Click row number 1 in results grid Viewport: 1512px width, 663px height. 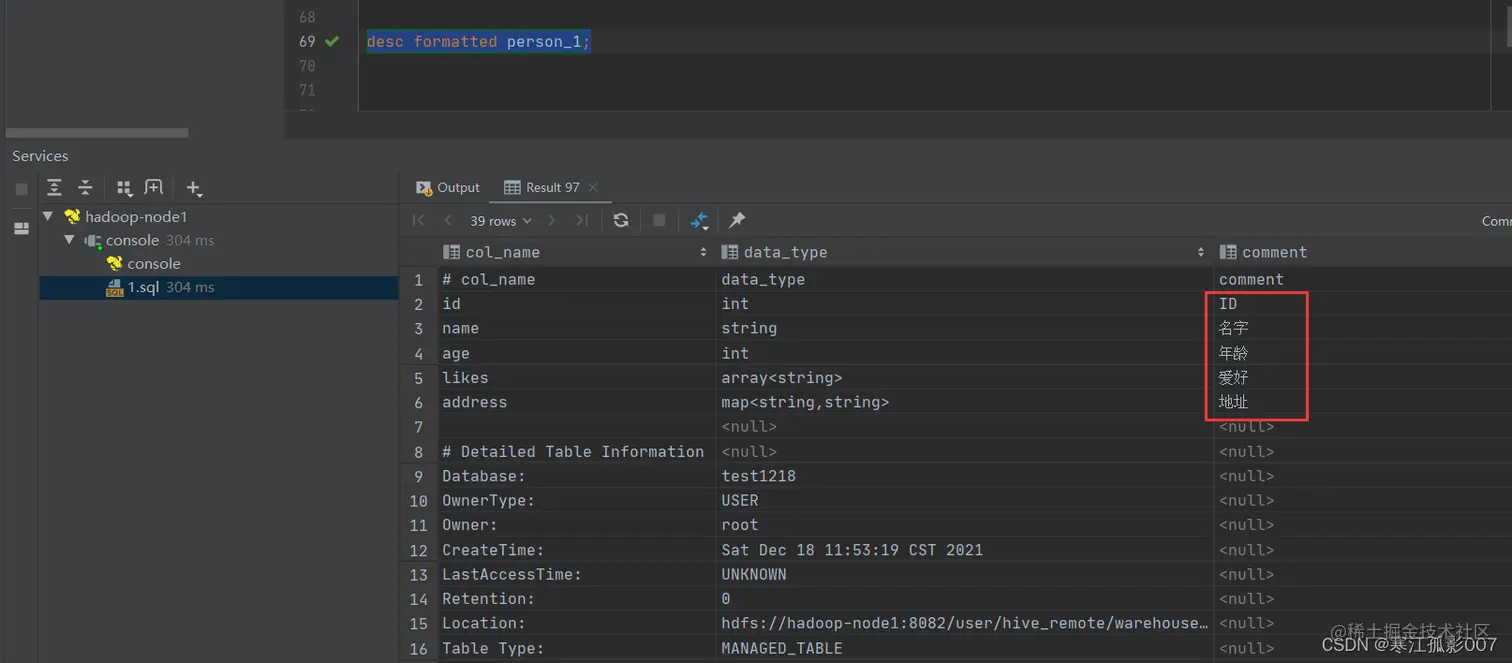418,280
